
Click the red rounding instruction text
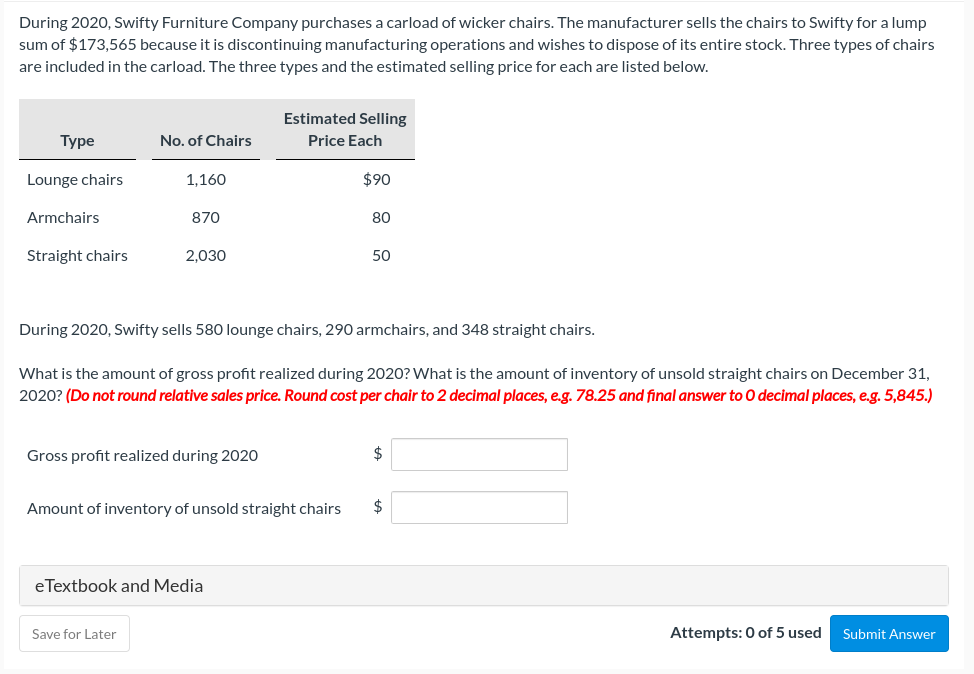499,396
